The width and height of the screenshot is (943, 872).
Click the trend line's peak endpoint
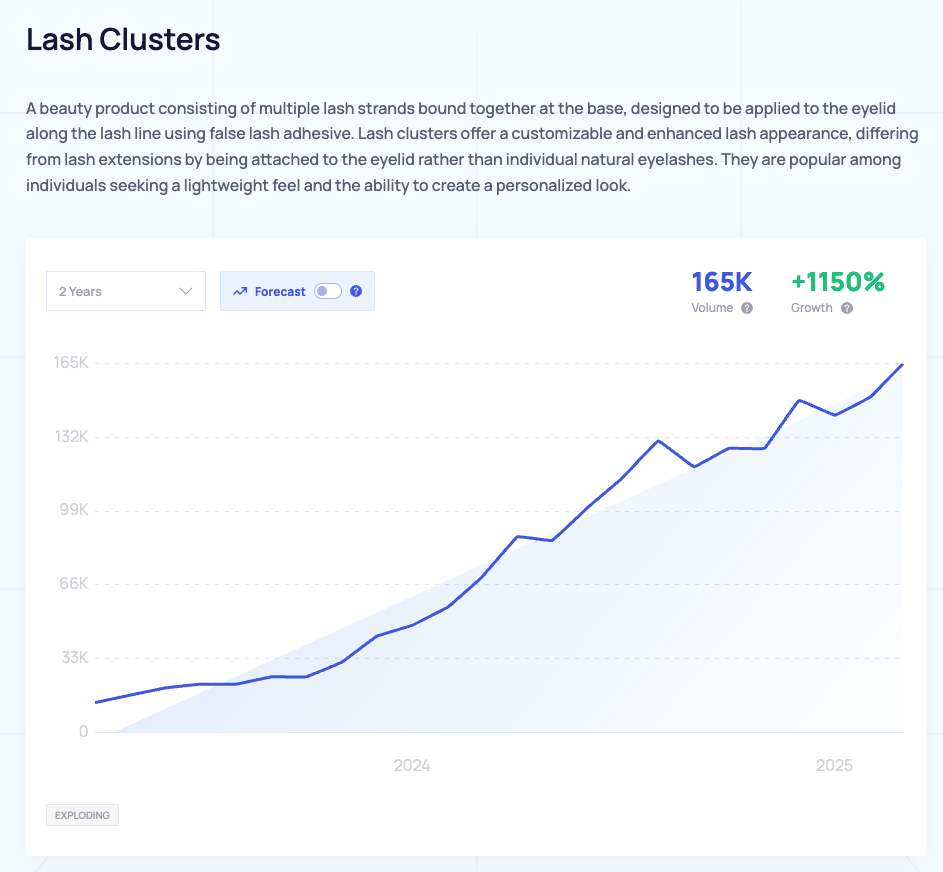902,365
